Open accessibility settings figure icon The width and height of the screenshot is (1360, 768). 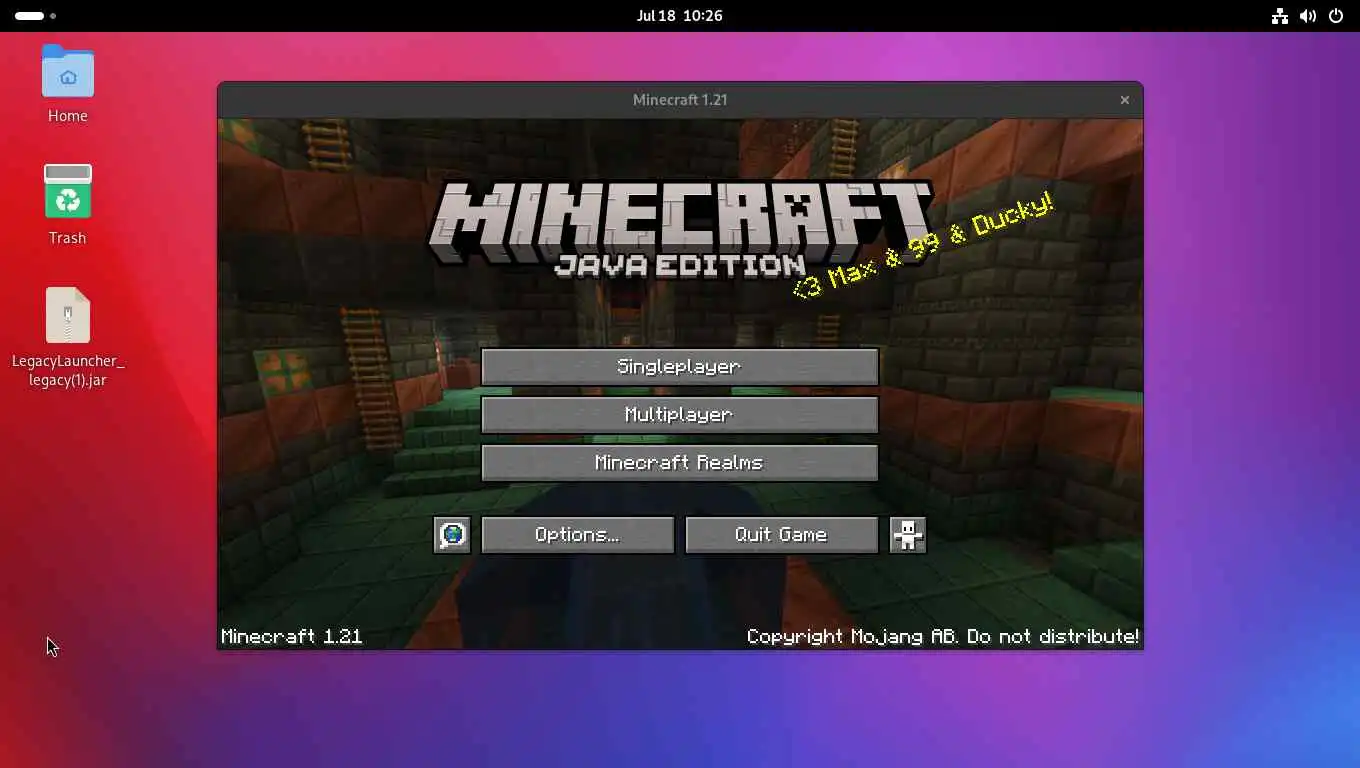click(x=908, y=535)
